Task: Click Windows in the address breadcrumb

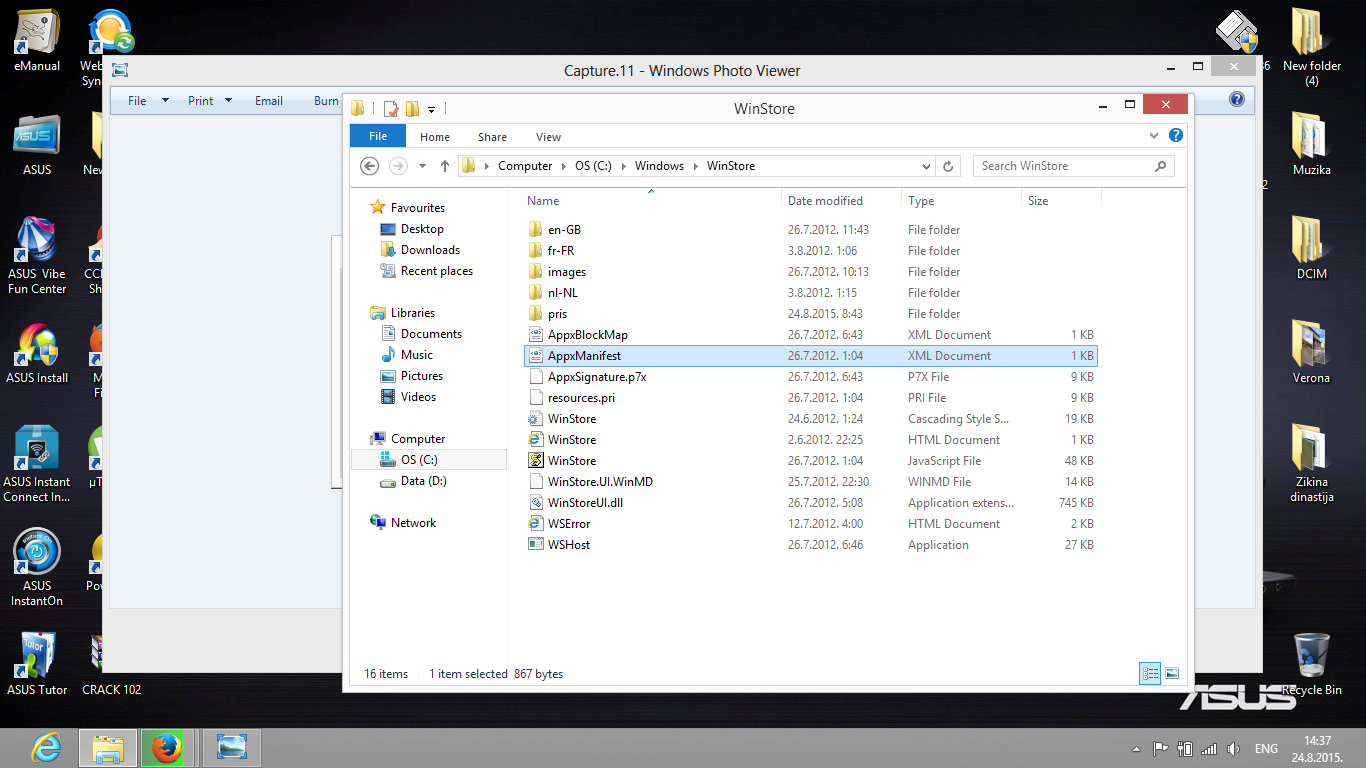Action: click(659, 166)
